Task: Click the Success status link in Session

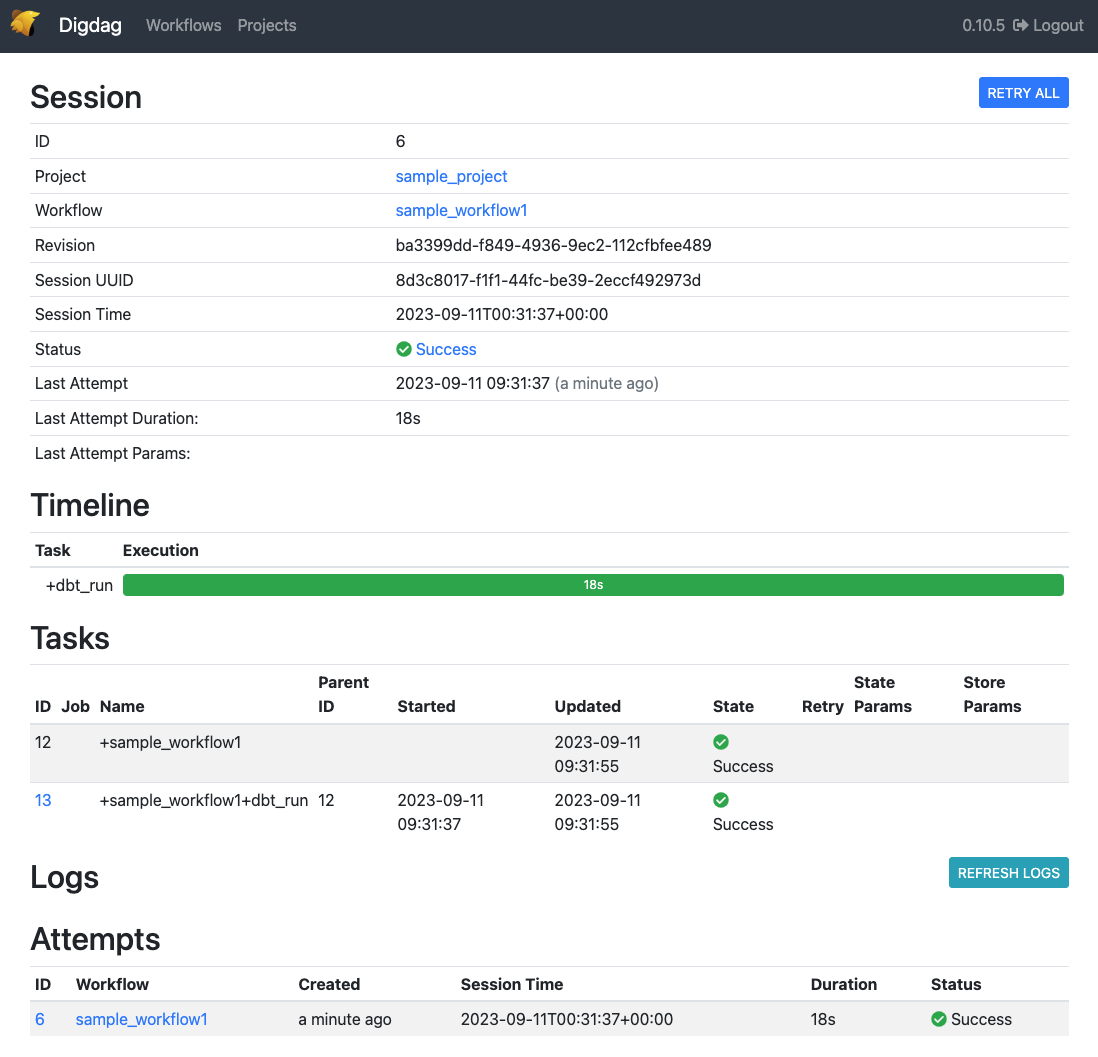Action: click(x=446, y=349)
